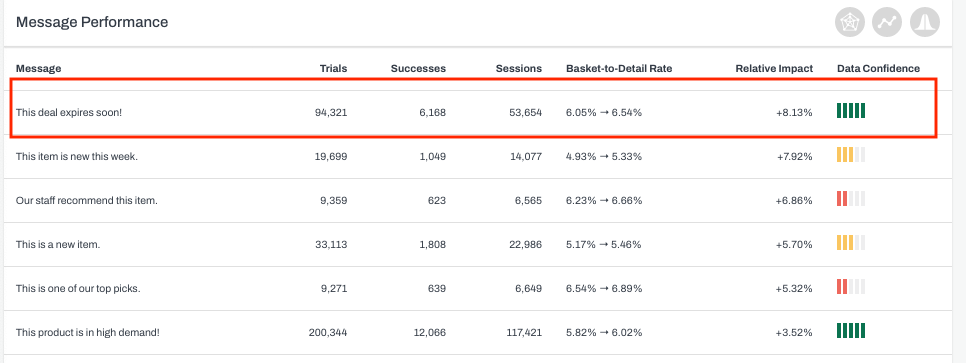Click red confidence bars for 'Our staff recommend this item.'
The width and height of the screenshot is (966, 363).
pos(851,198)
